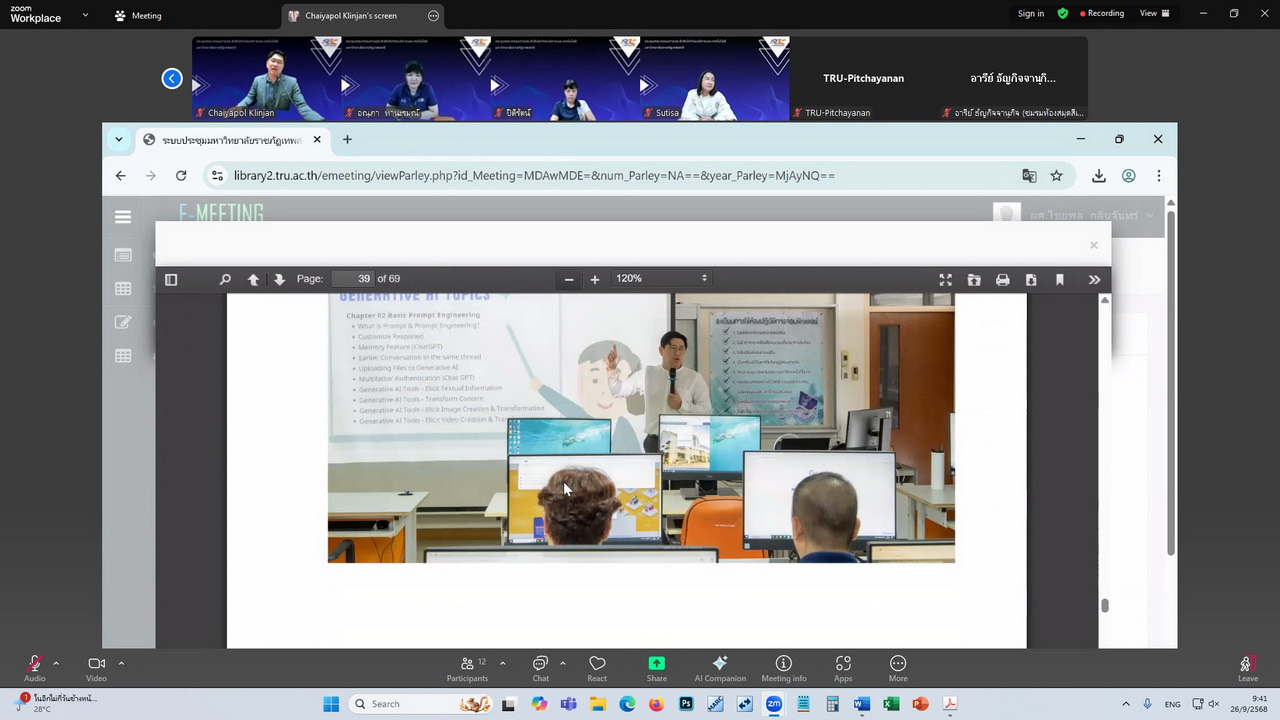This screenshot has height=720, width=1280.
Task: Click the green Share button
Action: (656, 668)
